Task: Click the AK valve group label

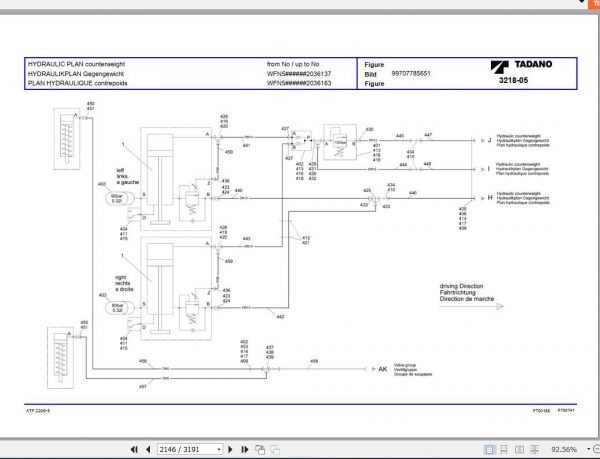Action: [x=382, y=369]
